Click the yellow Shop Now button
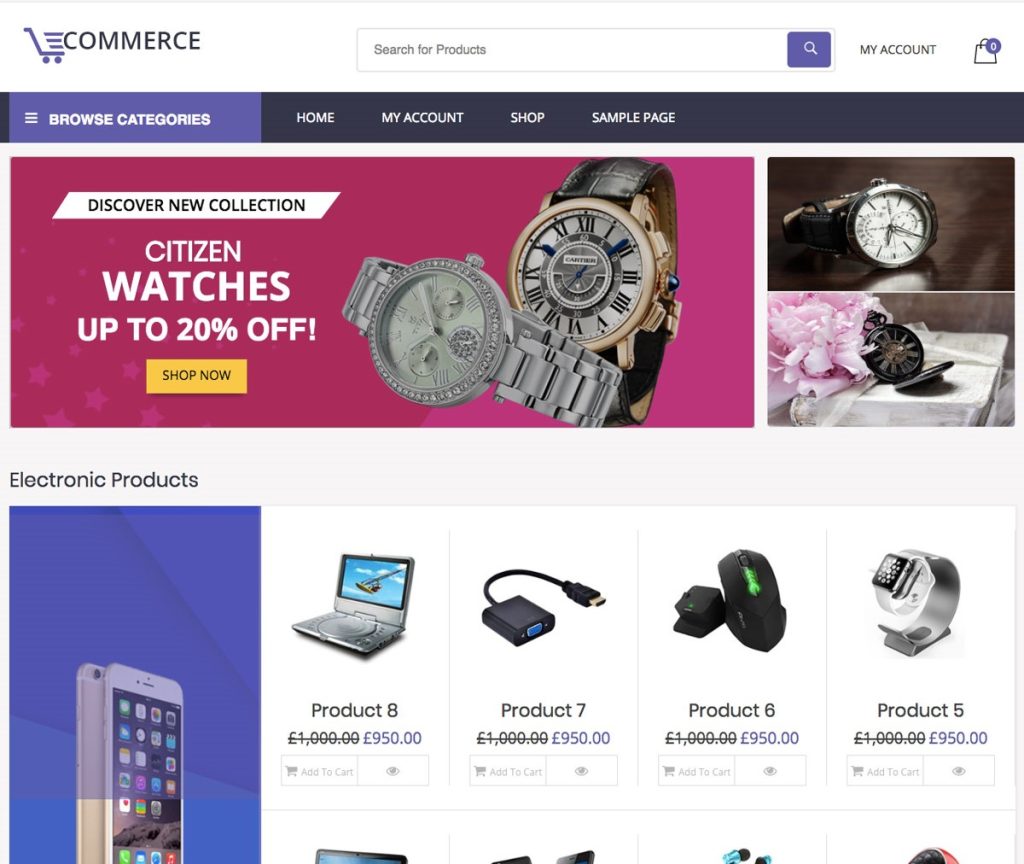 (x=197, y=376)
